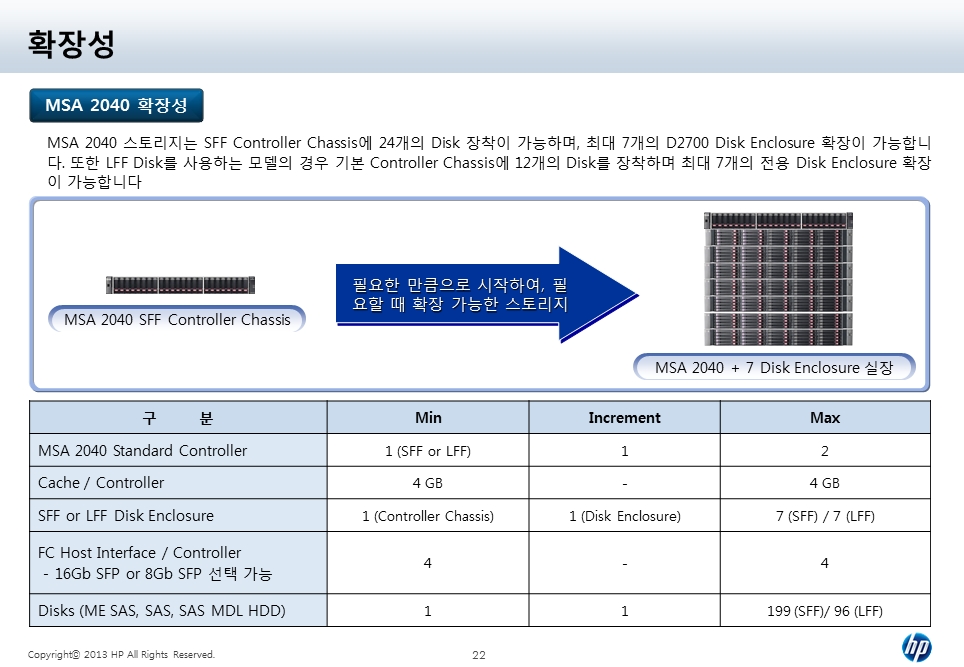964x667 pixels.
Task: Select the '1 (Disk Enclosure)' cell
Action: [x=625, y=515]
